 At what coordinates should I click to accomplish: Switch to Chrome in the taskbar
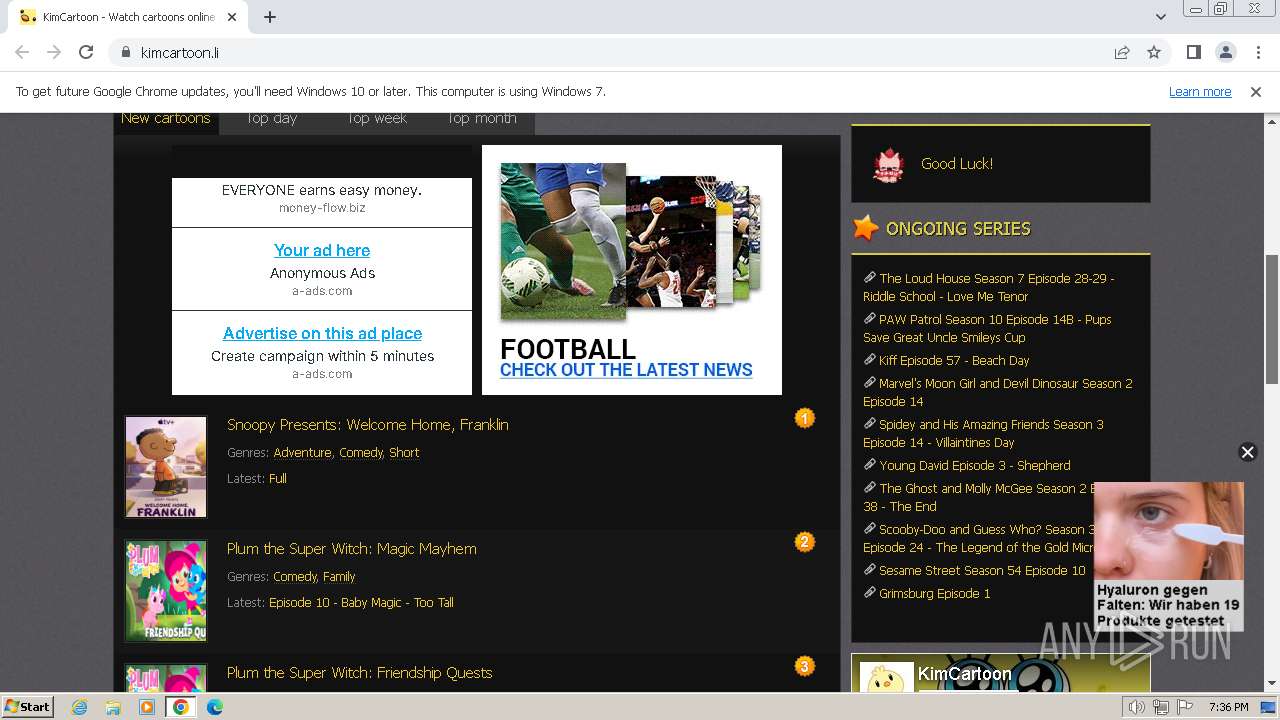coord(180,707)
